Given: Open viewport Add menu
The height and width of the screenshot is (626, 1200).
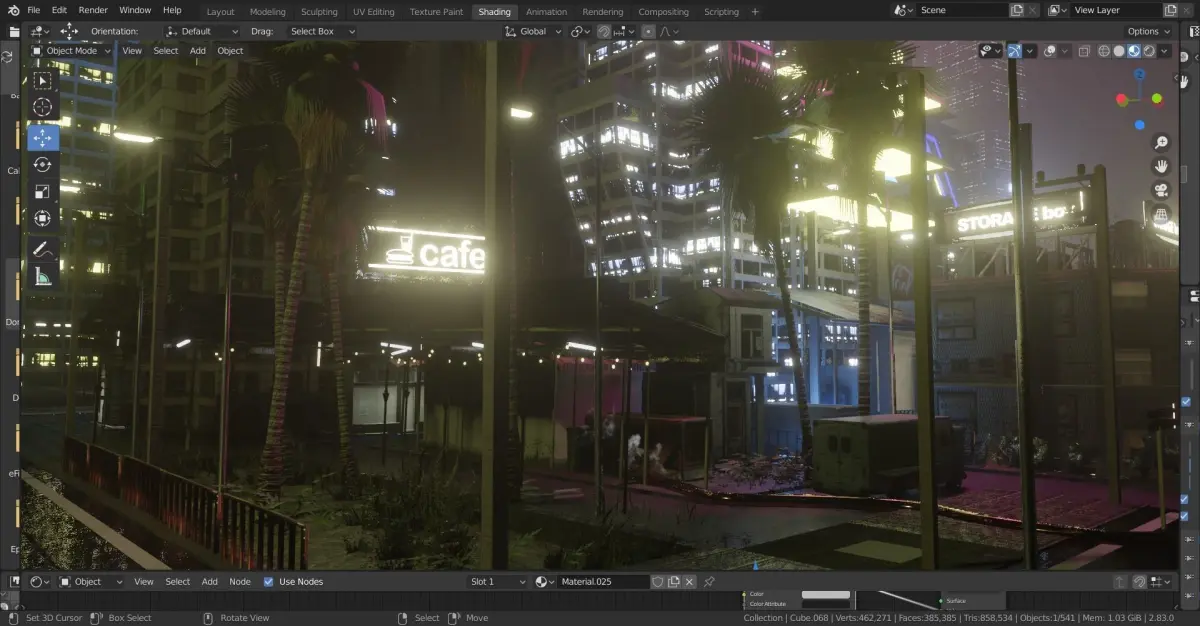Looking at the screenshot, I should pyautogui.click(x=198, y=51).
